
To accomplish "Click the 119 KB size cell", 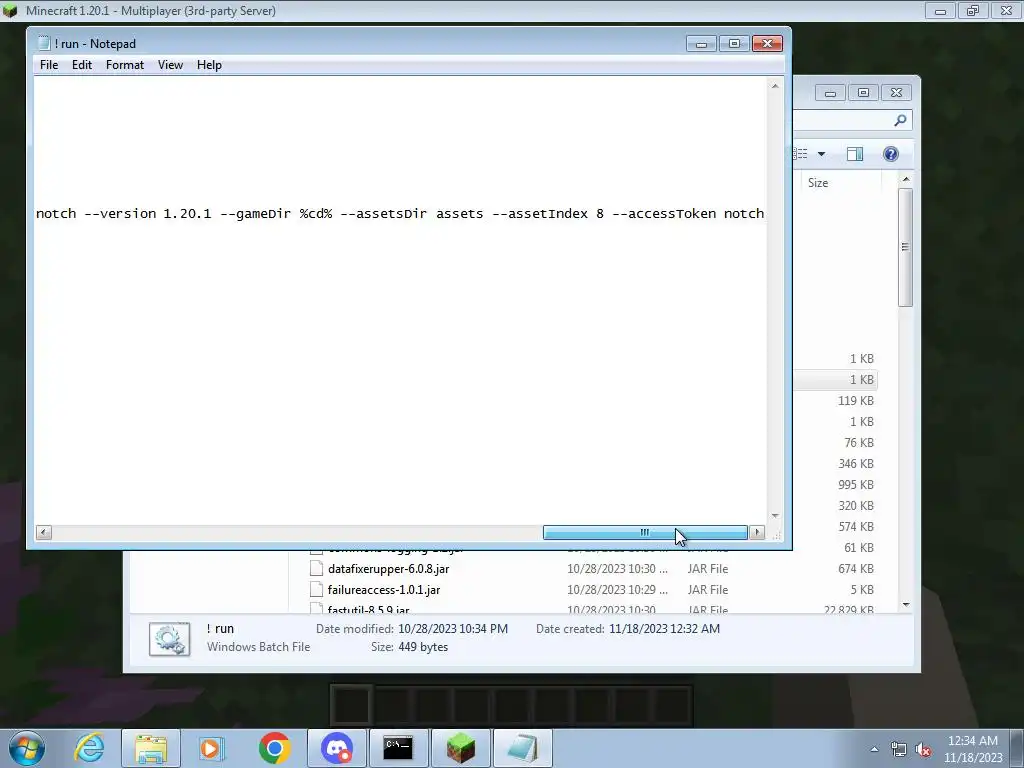I will pyautogui.click(x=856, y=401).
